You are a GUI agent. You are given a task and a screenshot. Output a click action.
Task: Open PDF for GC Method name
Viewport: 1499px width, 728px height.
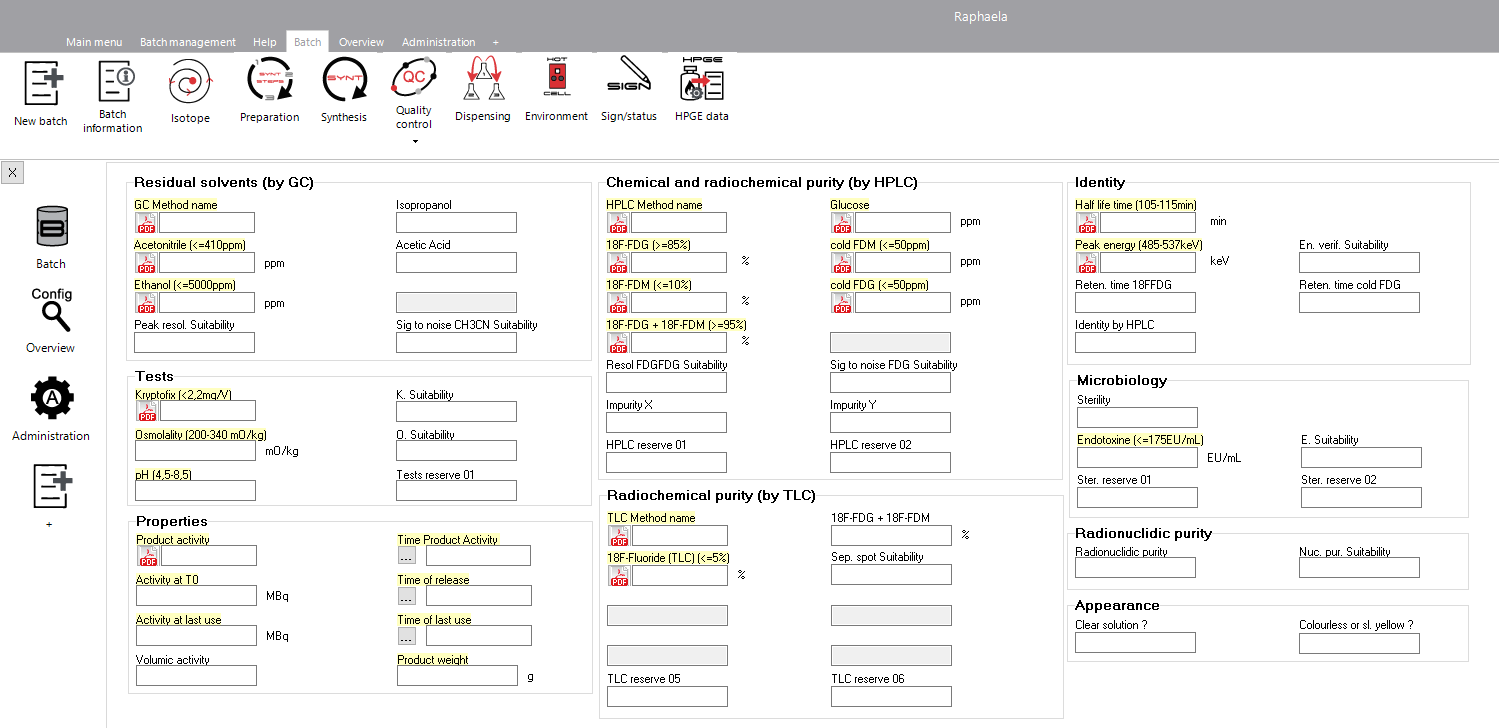(x=146, y=222)
